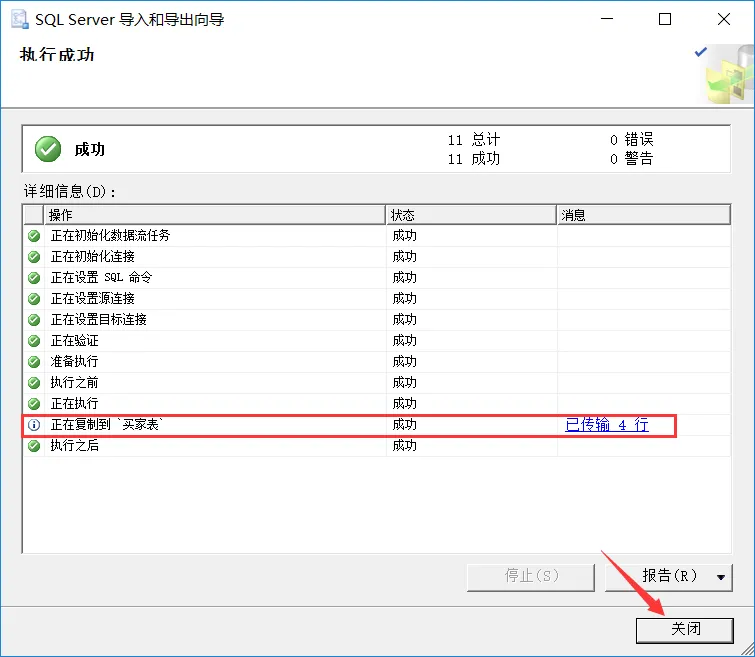Click the 成功 status of 正在验证 row

[404, 341]
